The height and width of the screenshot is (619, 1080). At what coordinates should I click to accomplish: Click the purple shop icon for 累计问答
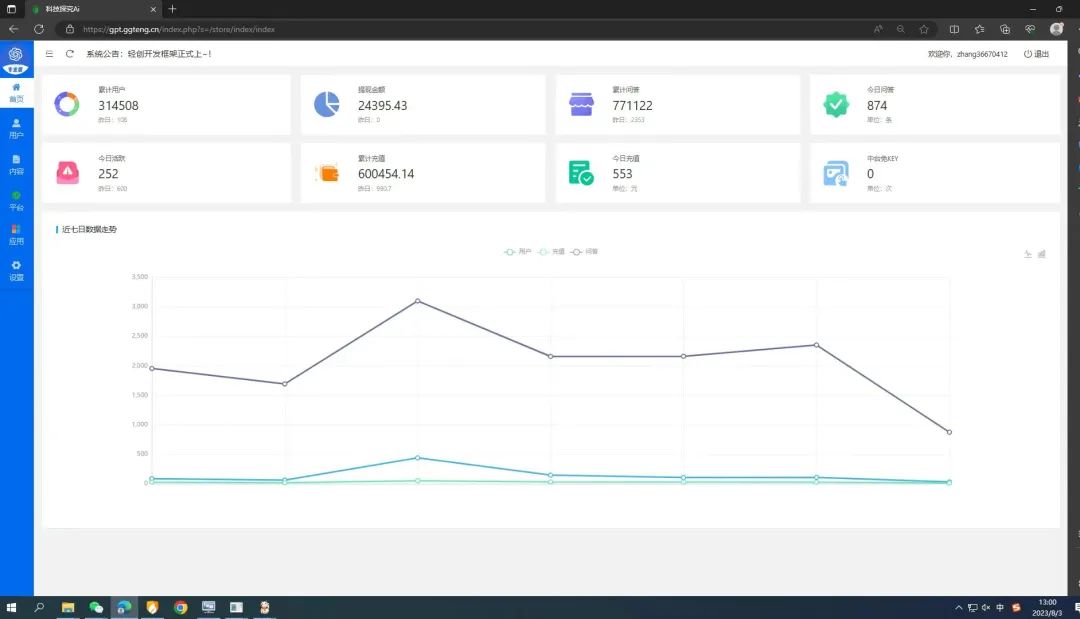click(581, 104)
